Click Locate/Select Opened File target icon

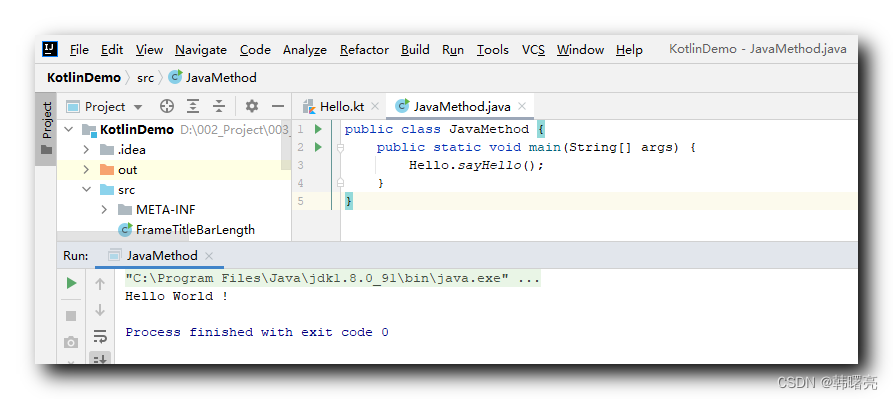click(166, 106)
